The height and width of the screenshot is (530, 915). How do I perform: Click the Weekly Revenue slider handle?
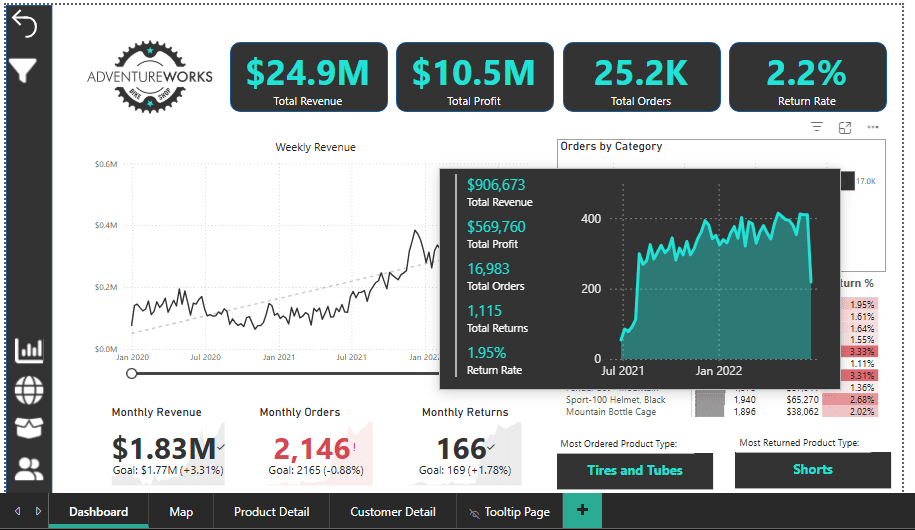point(132,374)
